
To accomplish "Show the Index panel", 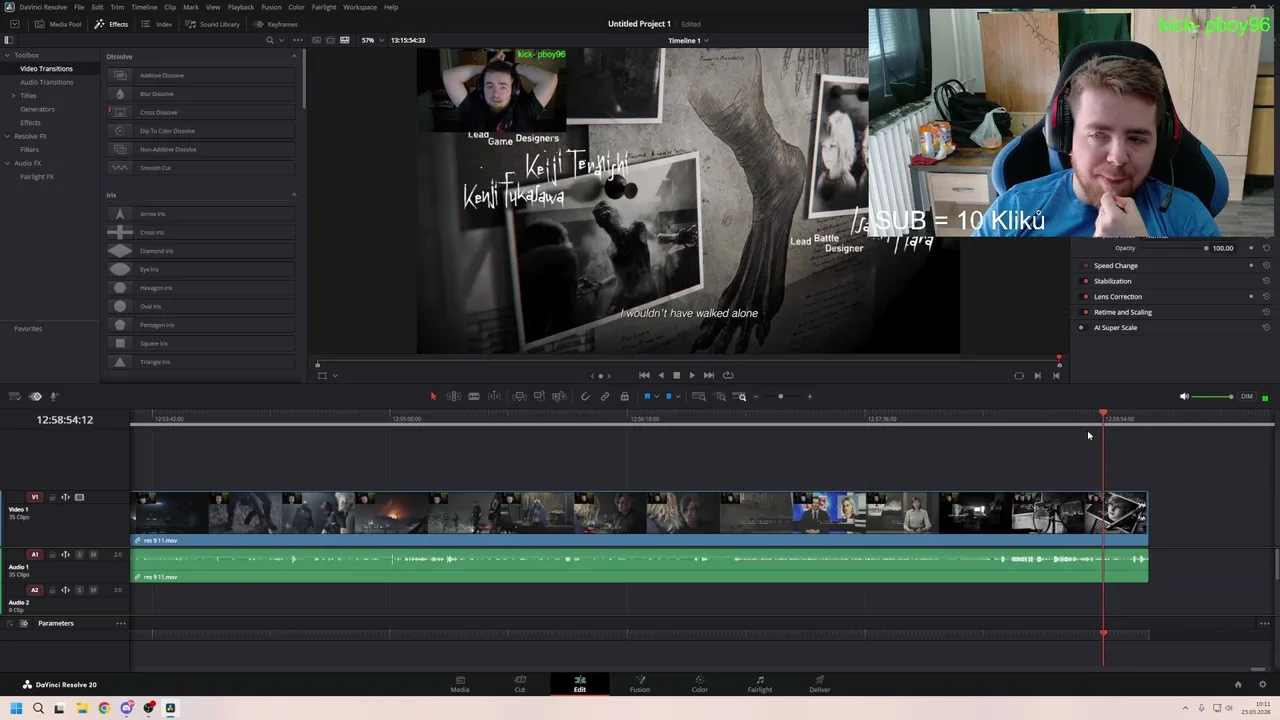I will [x=157, y=24].
